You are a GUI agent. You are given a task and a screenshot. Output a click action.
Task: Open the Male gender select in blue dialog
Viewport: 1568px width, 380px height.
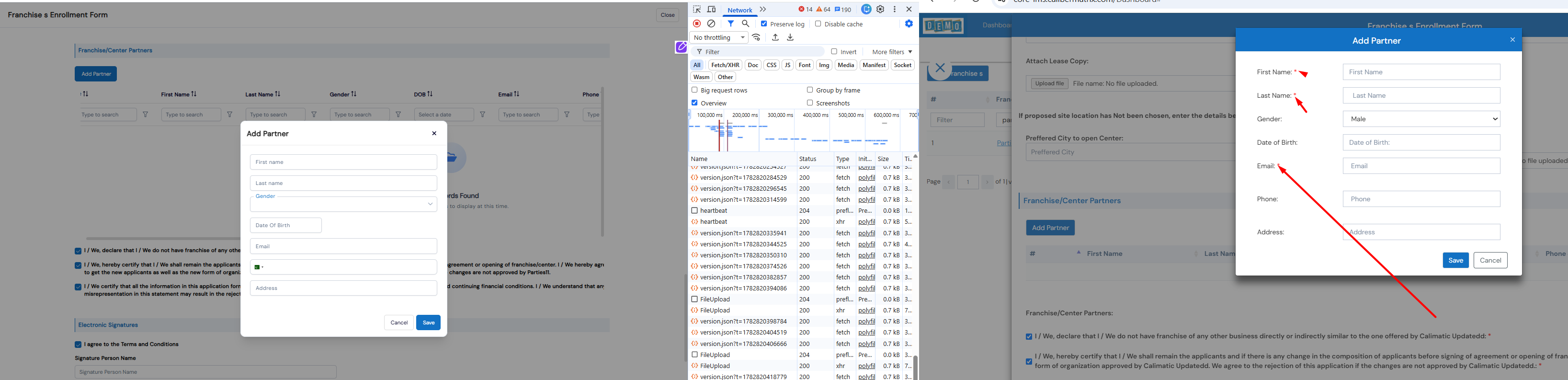1421,119
